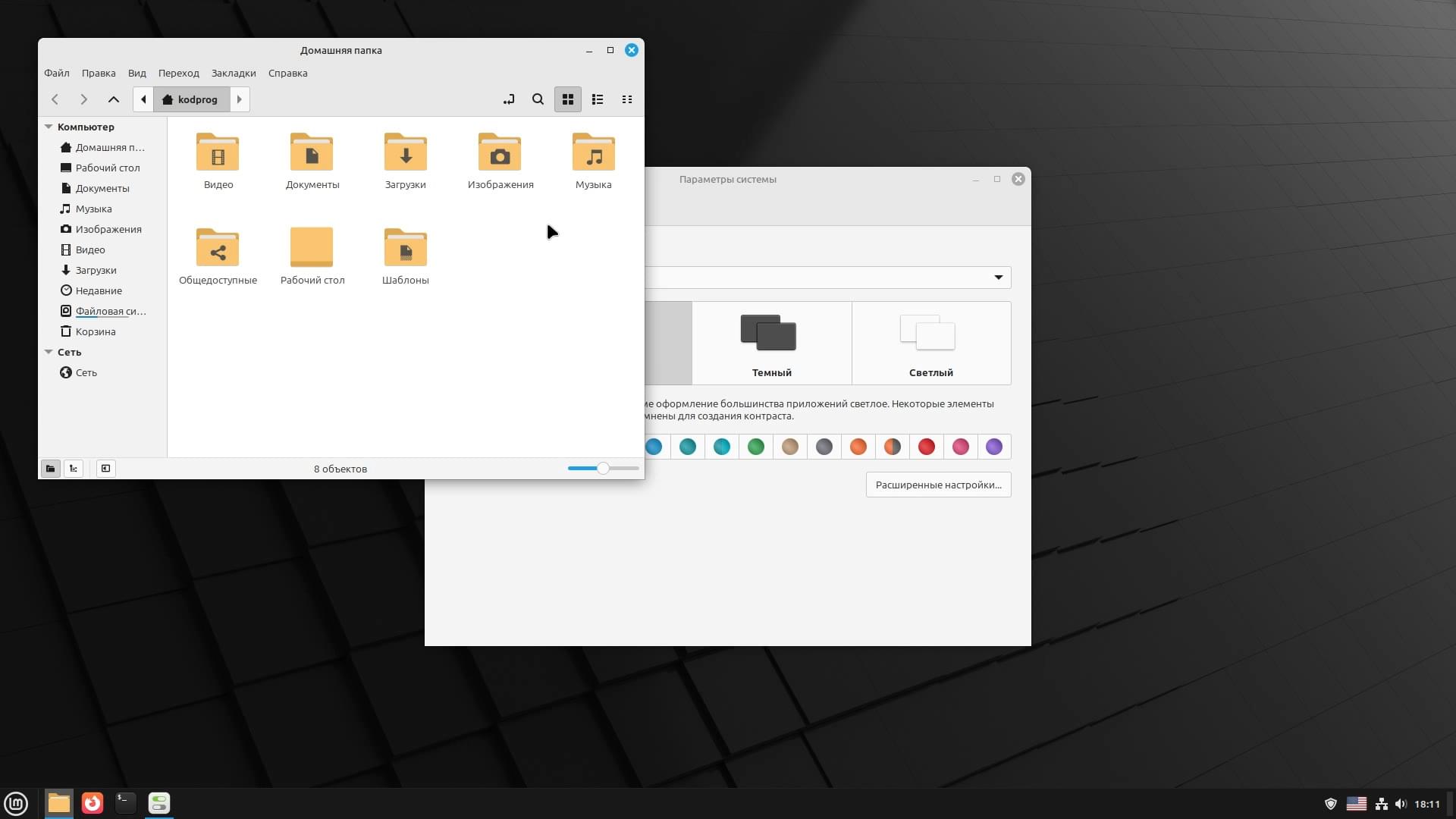Pick the pink accent color
1456x819 pixels.
pos(961,447)
